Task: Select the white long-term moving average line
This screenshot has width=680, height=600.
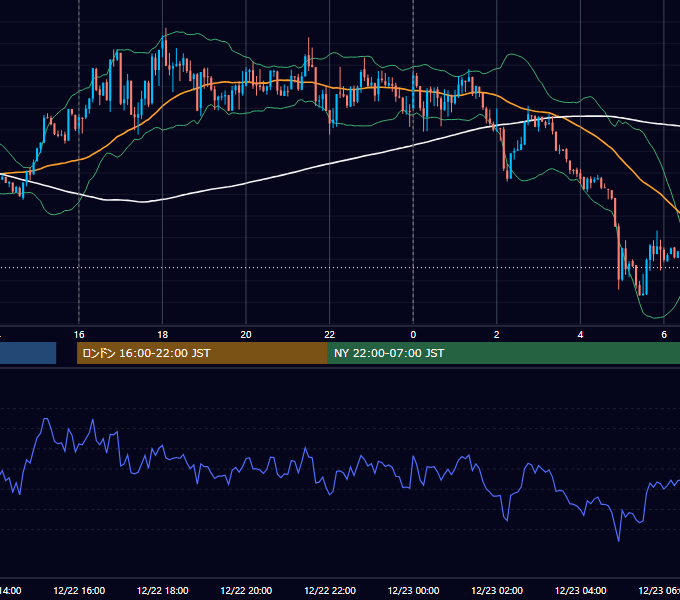Action: (x=330, y=164)
